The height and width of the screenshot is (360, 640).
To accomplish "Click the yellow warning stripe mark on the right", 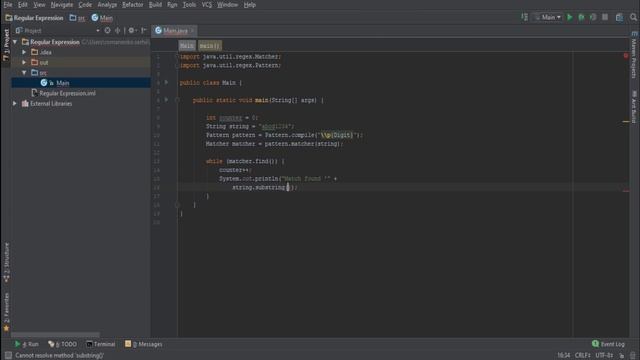I will (626, 121).
